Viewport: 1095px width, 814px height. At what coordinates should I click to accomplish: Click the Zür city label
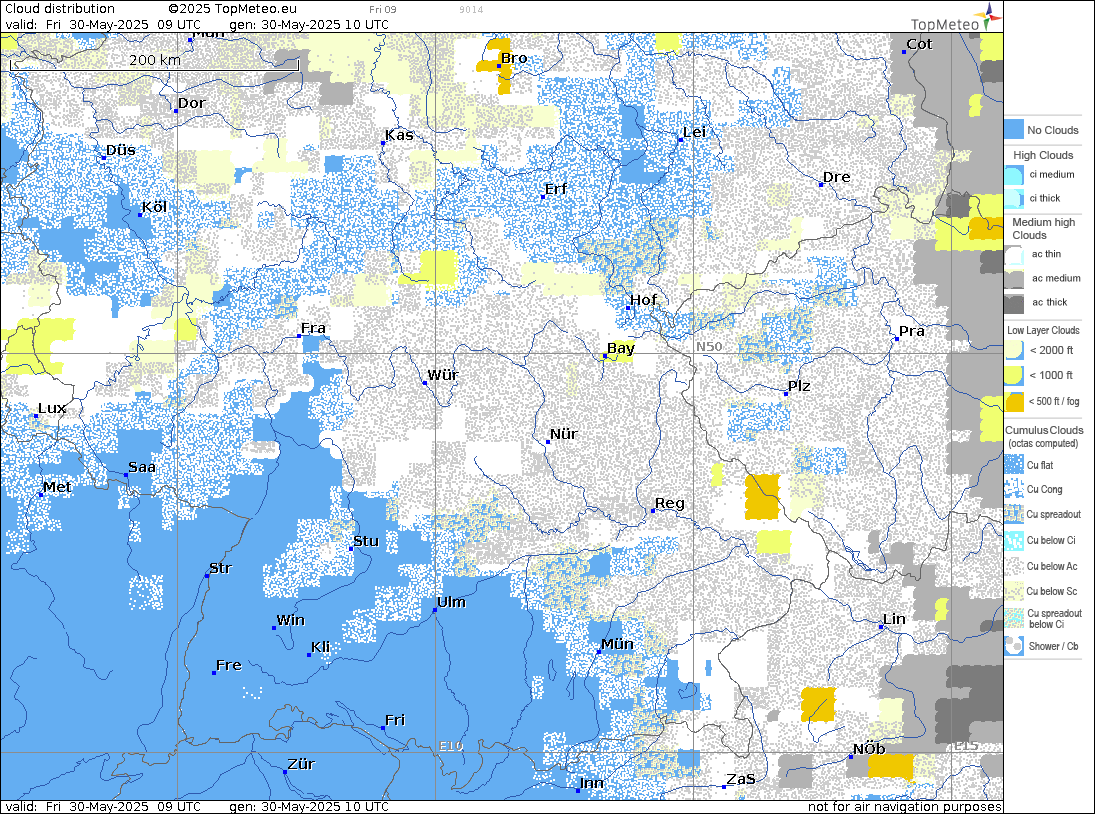click(301, 764)
